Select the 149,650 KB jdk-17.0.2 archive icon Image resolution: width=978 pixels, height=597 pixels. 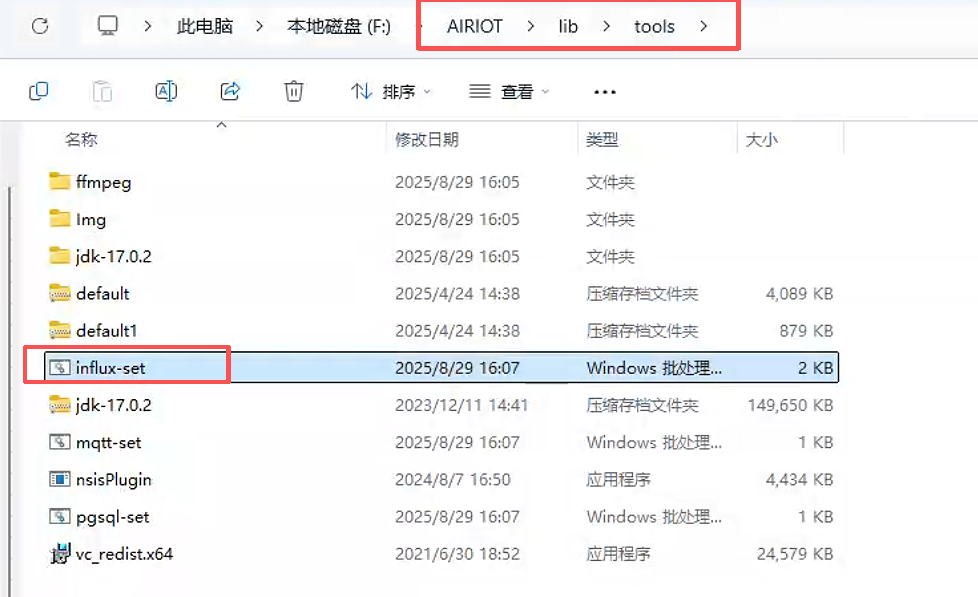59,404
